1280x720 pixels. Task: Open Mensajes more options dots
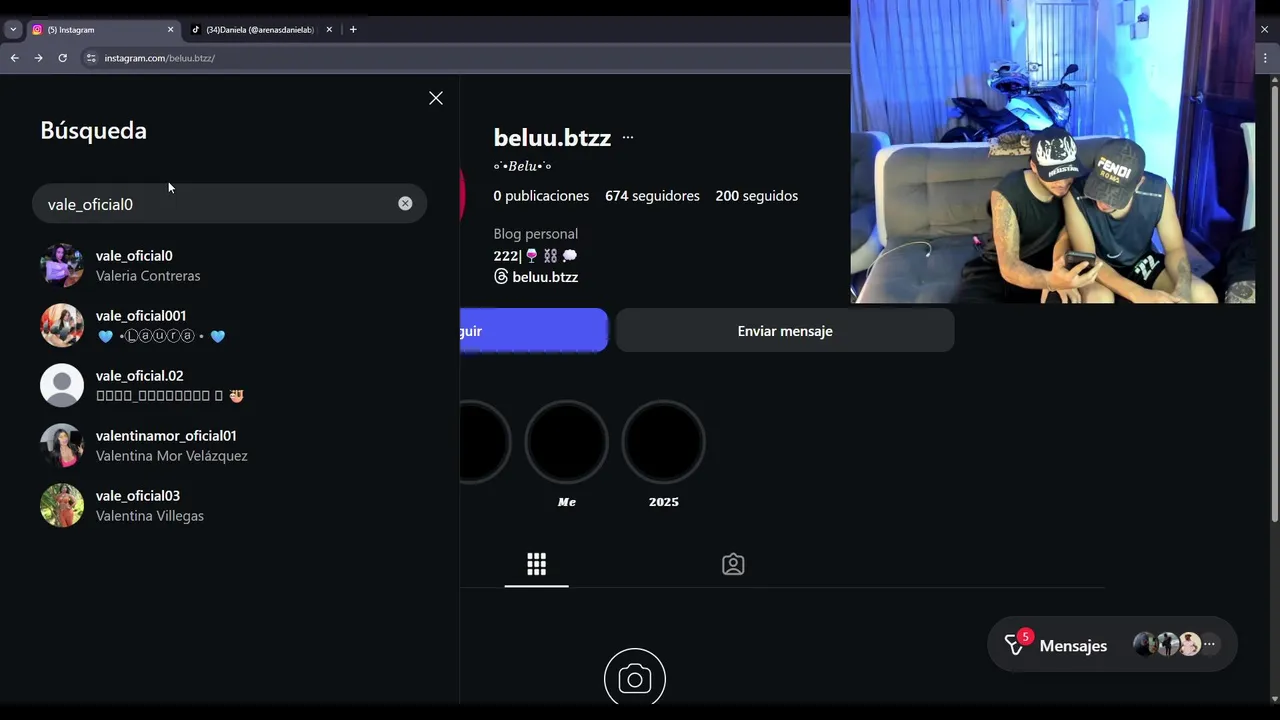1209,645
